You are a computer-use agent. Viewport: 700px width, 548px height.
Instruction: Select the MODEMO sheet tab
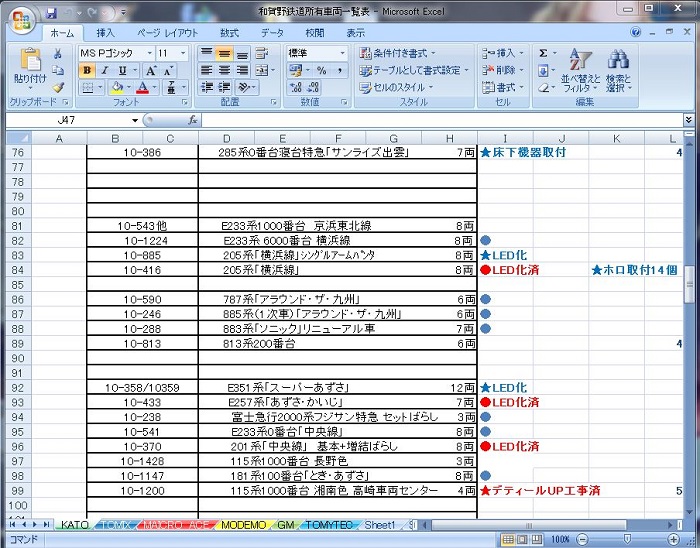[243, 525]
